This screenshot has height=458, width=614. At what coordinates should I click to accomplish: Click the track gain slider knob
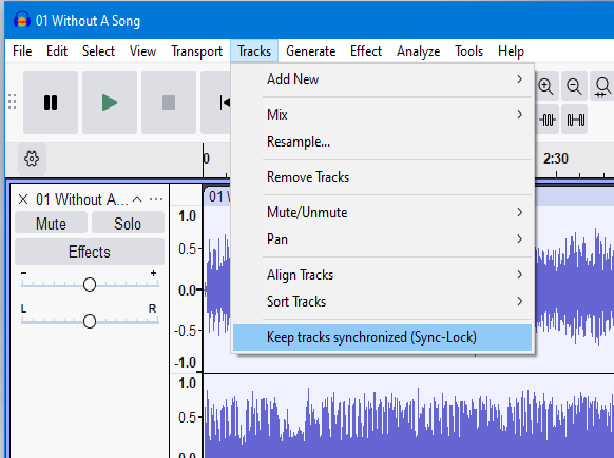(89, 285)
